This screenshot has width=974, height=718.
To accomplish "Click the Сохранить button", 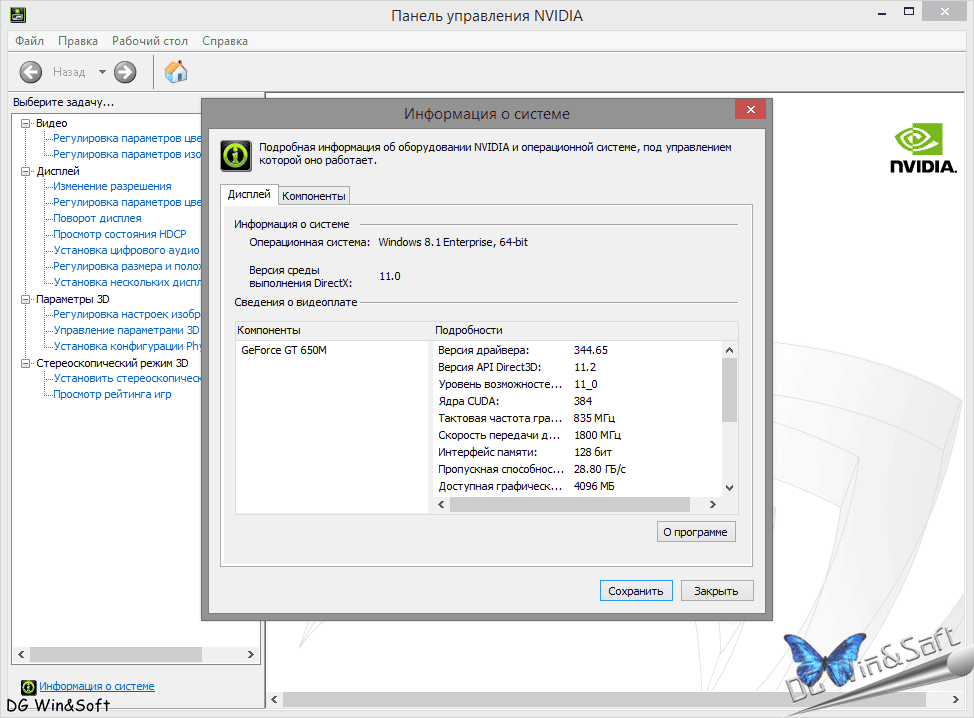I will [635, 591].
